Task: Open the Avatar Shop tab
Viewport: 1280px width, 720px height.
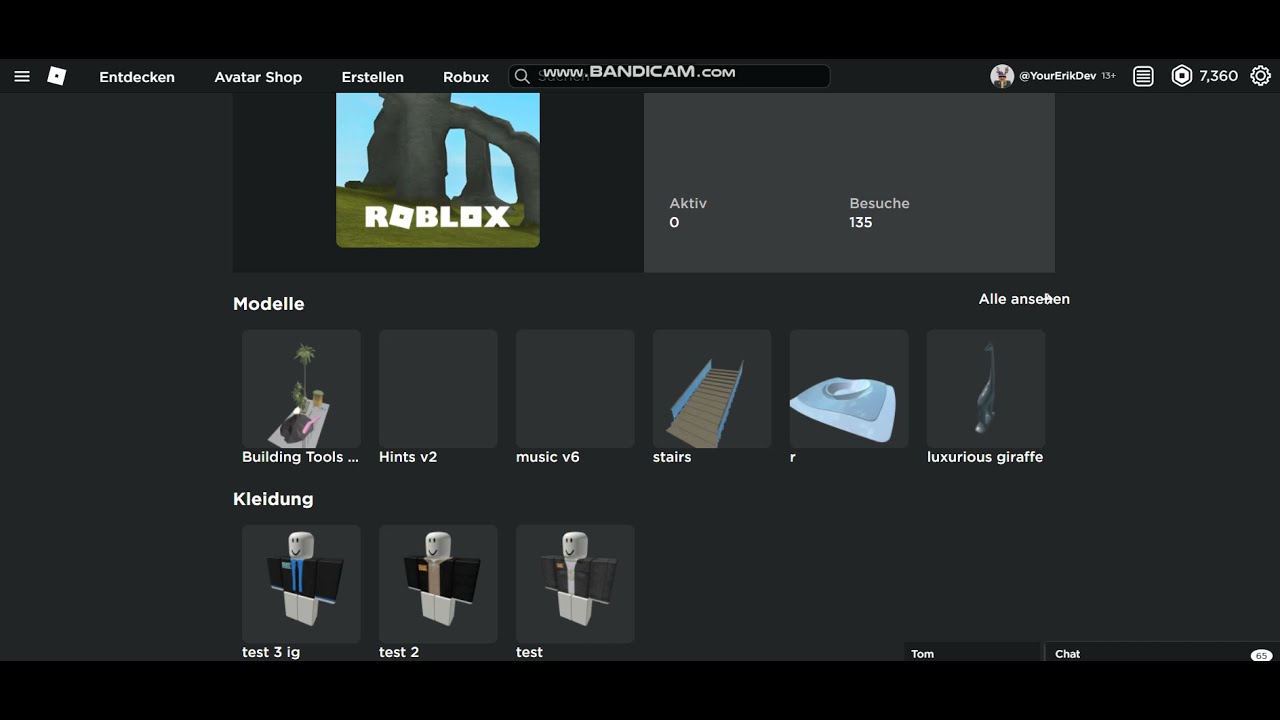Action: point(258,77)
